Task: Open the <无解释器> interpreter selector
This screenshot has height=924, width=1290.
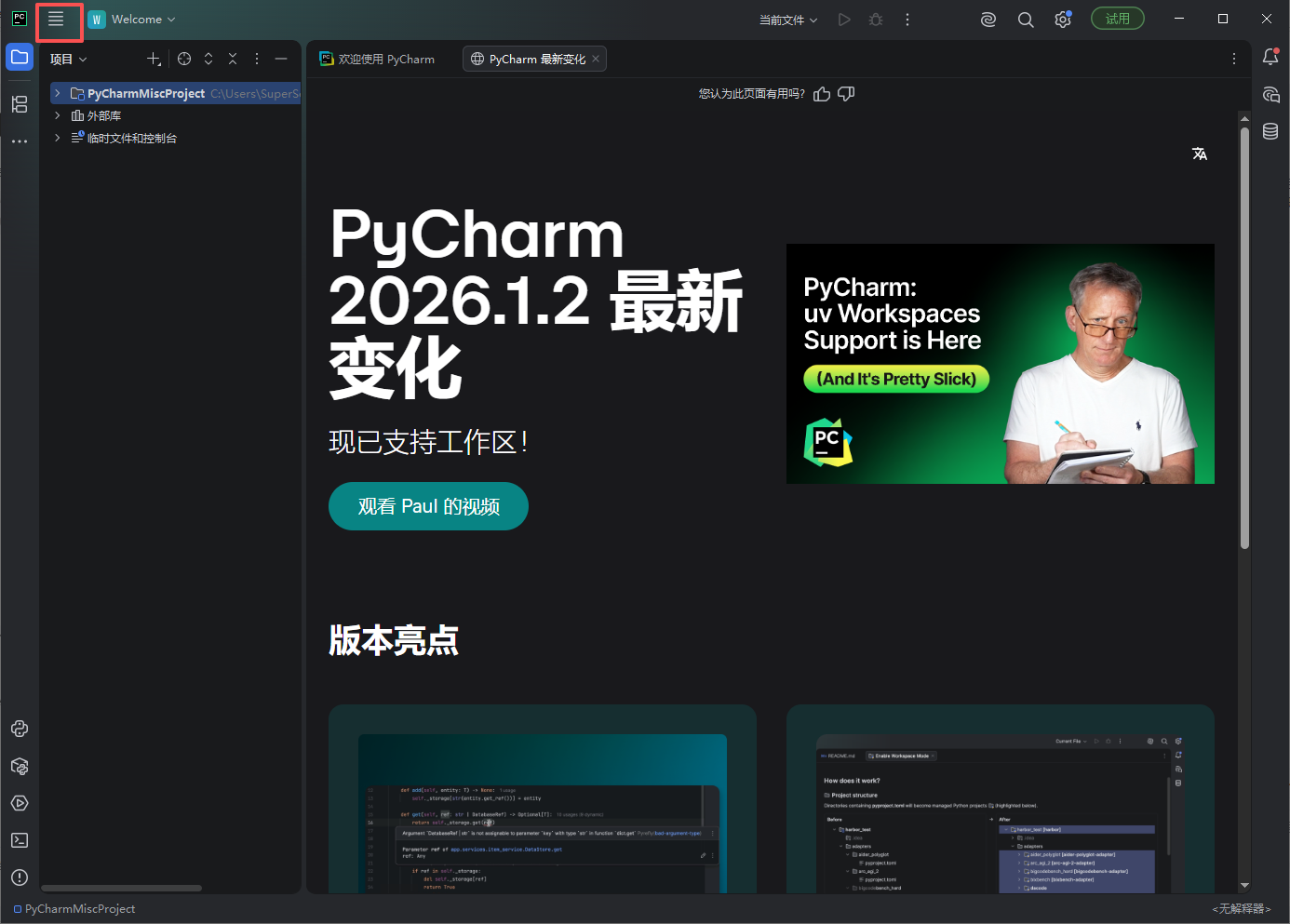Action: pyautogui.click(x=1241, y=909)
